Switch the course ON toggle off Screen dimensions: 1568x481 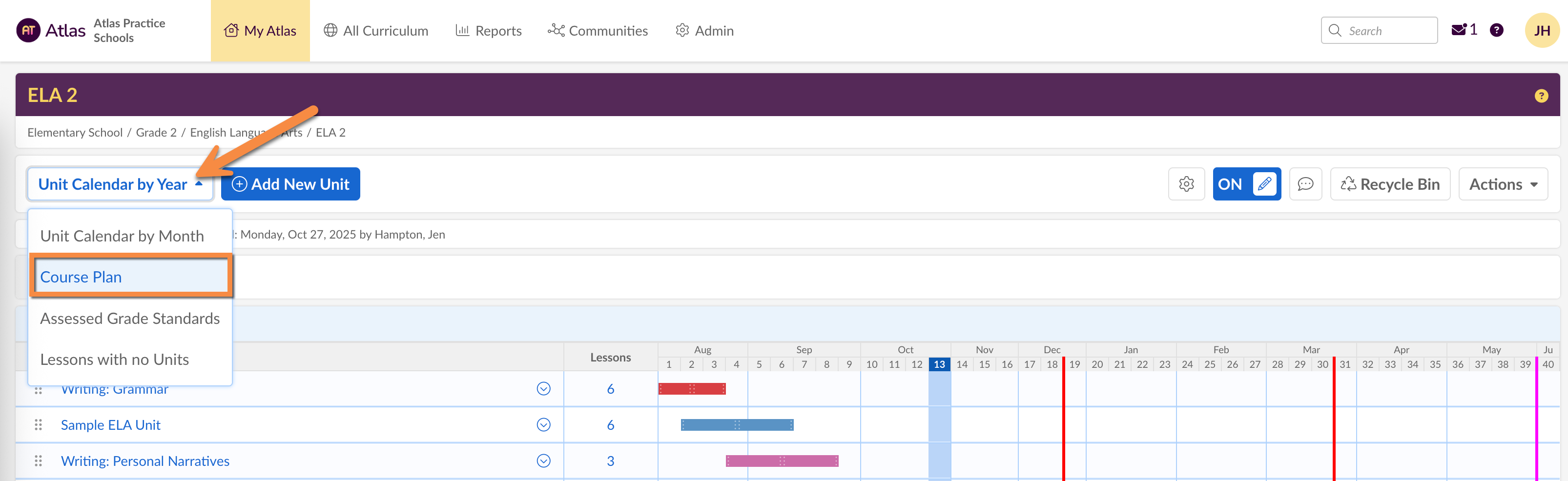pos(1231,183)
